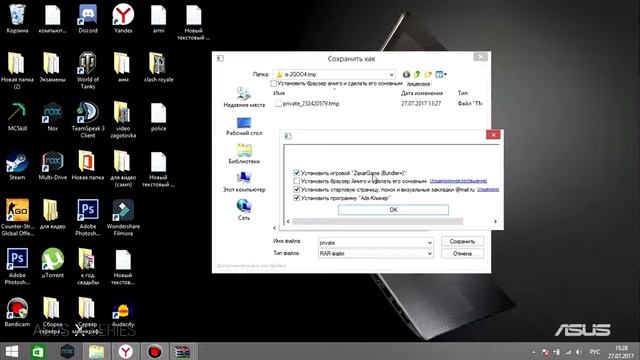Sort files by Имя column header
Screen dimensions: 640x360
[x=279, y=93]
